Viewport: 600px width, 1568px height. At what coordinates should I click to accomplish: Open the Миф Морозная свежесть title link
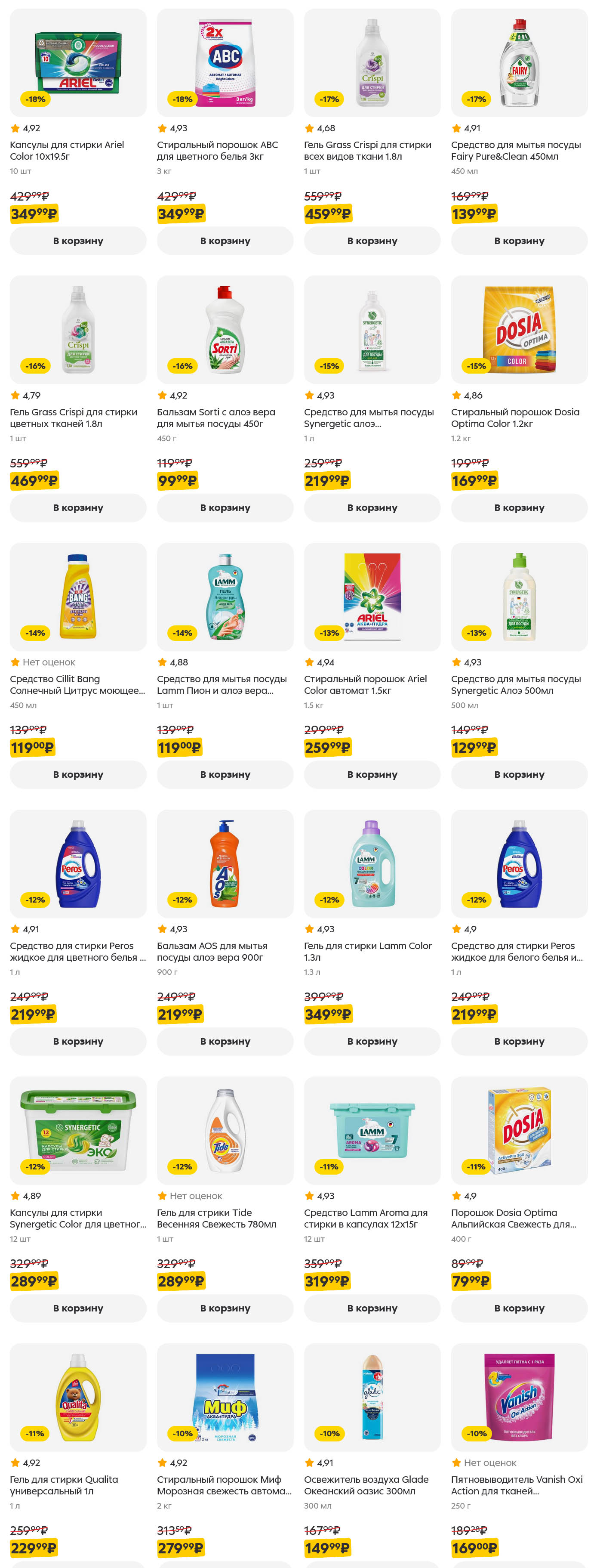point(224,1485)
